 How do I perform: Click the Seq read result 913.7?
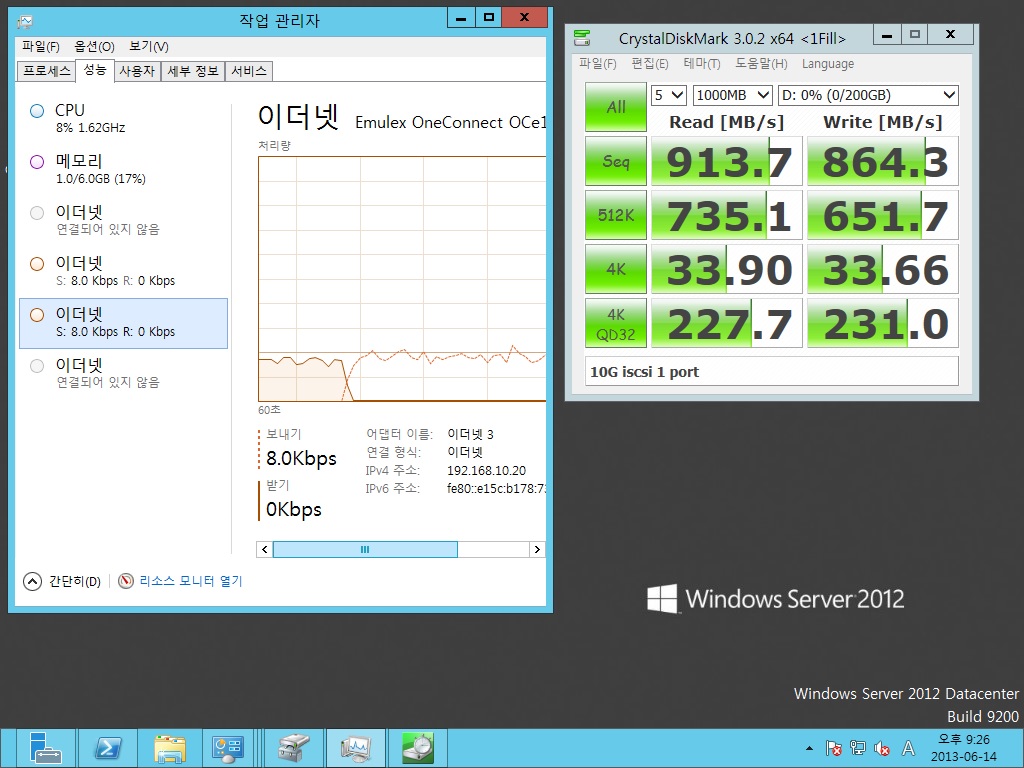point(727,161)
